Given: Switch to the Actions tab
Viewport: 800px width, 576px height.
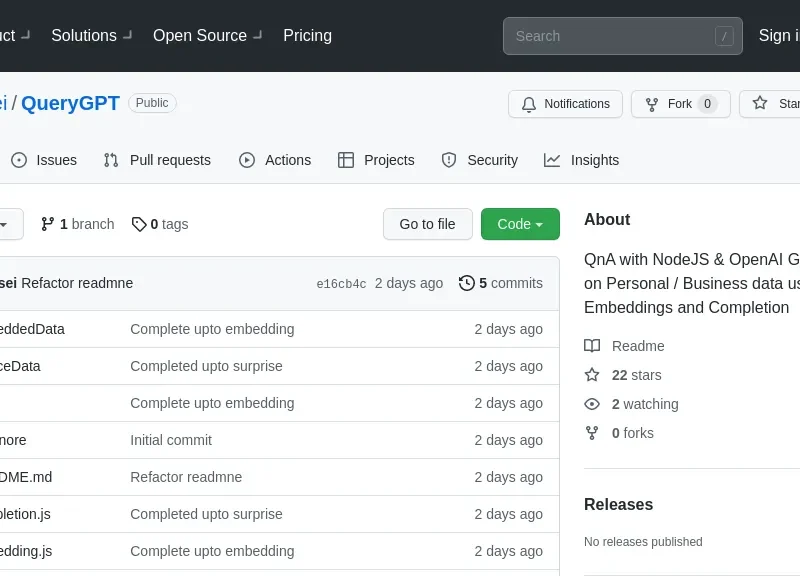Looking at the screenshot, I should click(275, 160).
